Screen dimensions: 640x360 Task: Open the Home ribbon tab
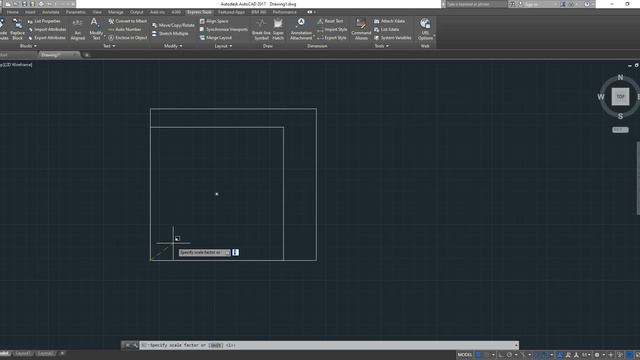[13, 12]
